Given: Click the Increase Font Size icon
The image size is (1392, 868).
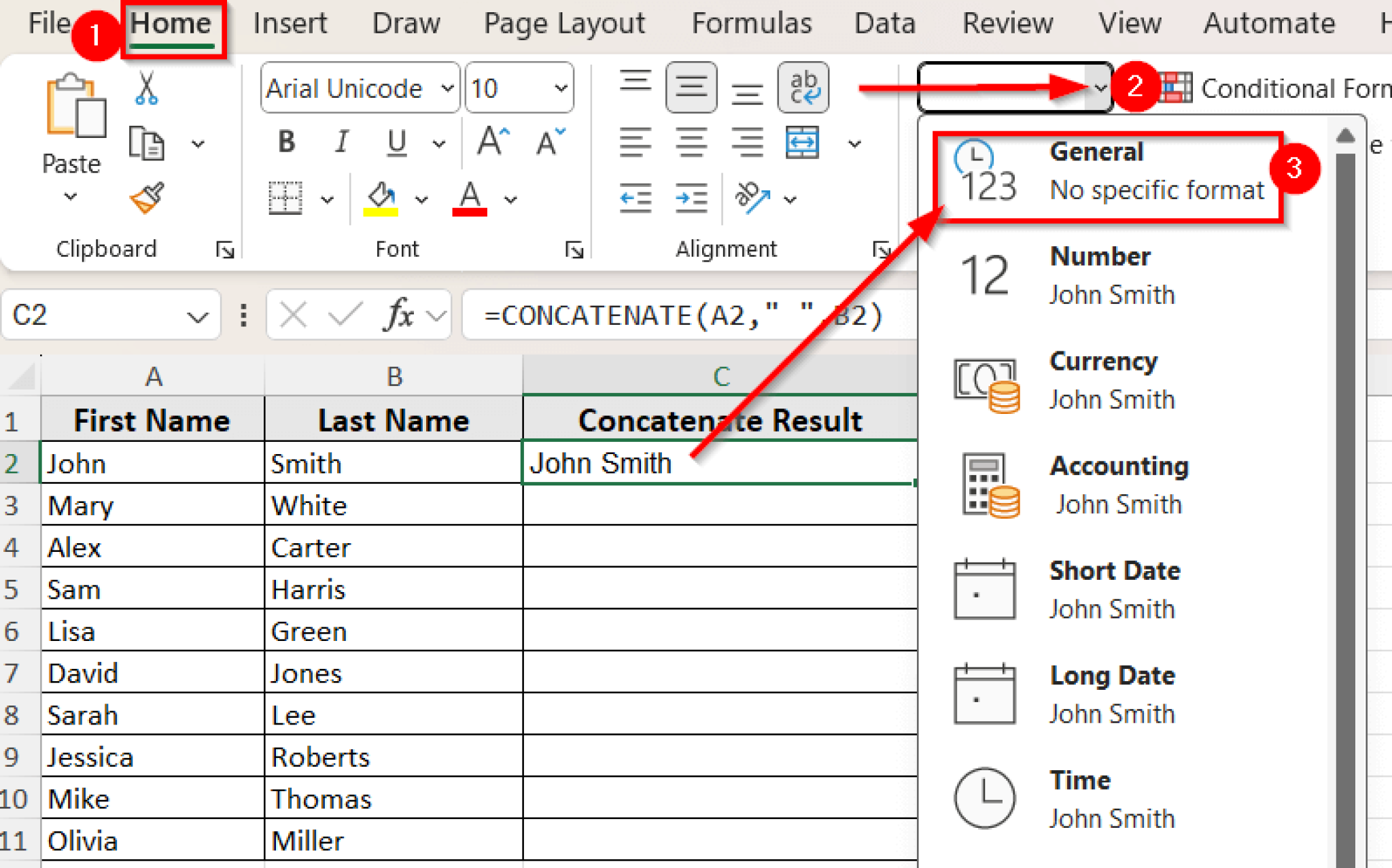Looking at the screenshot, I should point(493,142).
